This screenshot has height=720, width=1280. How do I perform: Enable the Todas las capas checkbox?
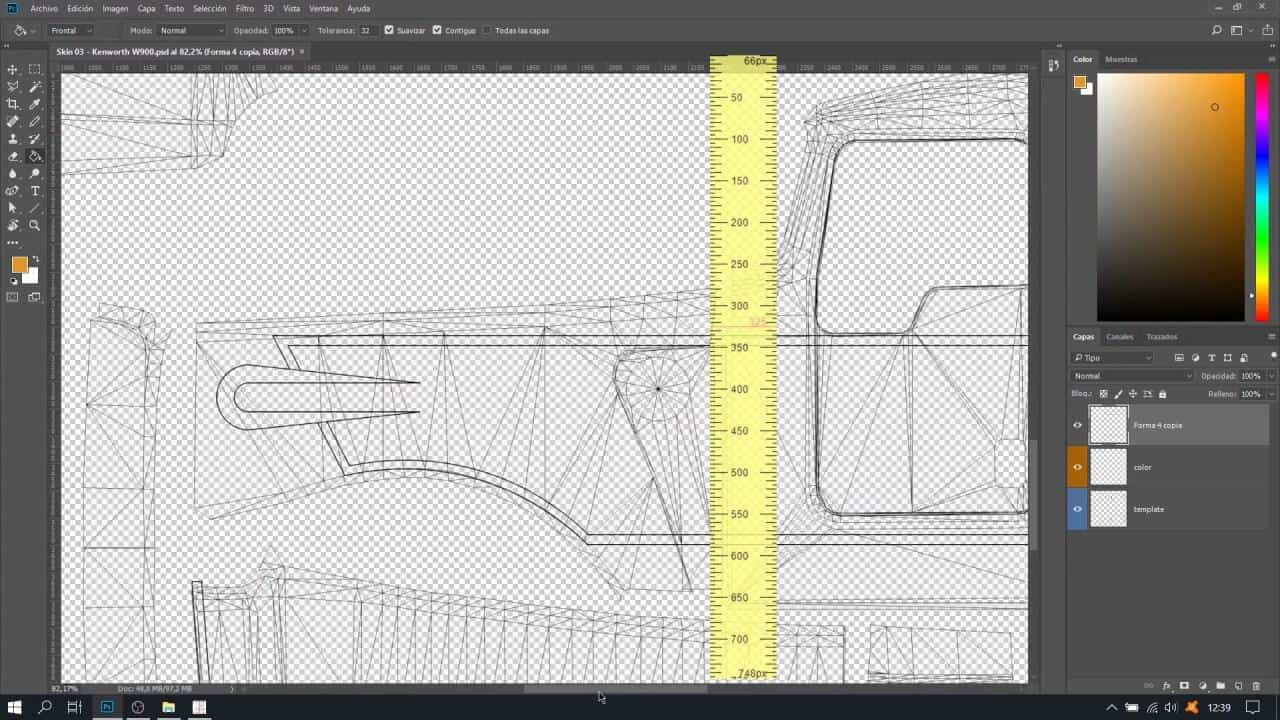[x=487, y=30]
